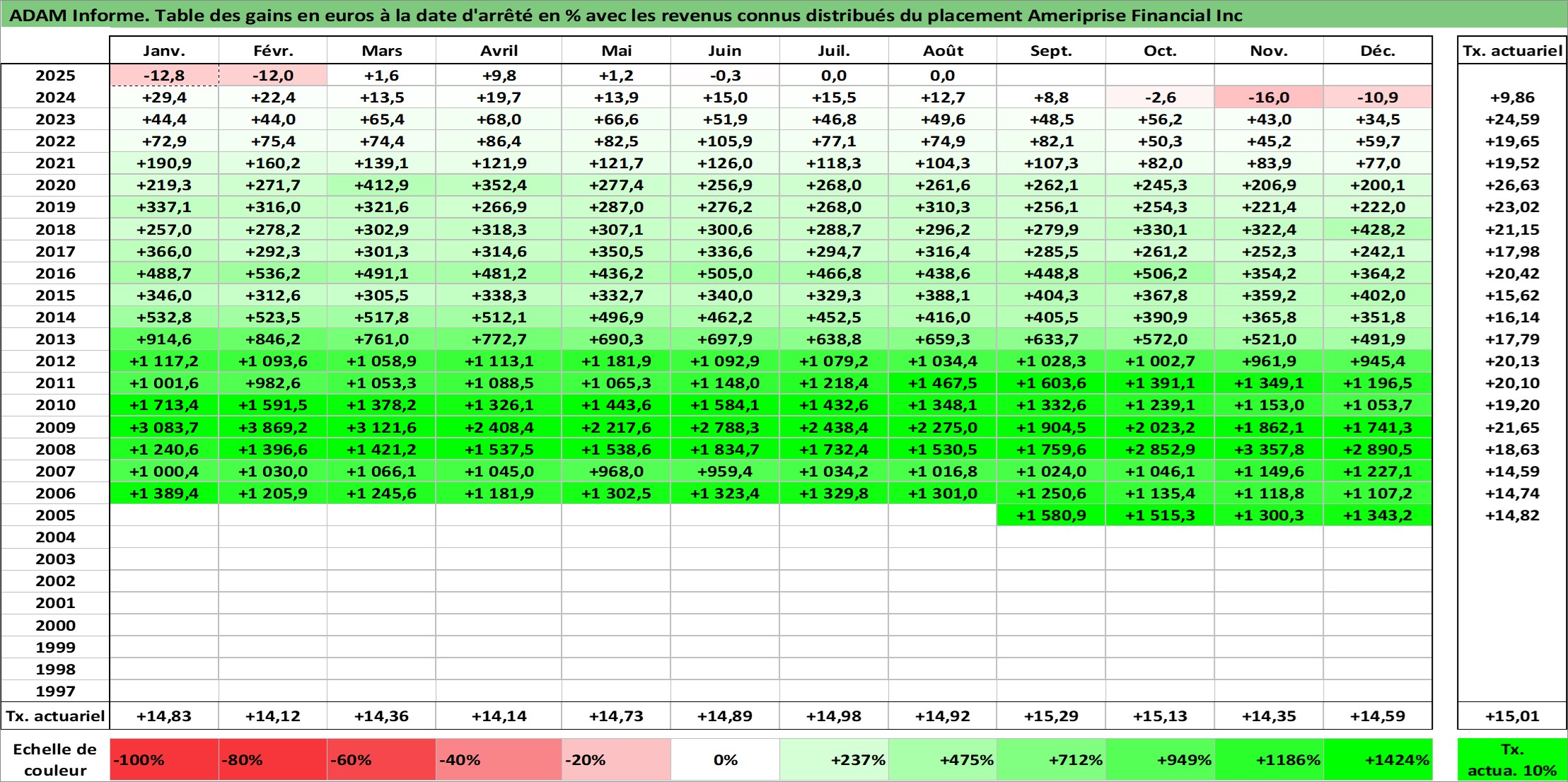1568x782 pixels.
Task: Click the Tx. actua. 10% green swatch
Action: [1512, 760]
